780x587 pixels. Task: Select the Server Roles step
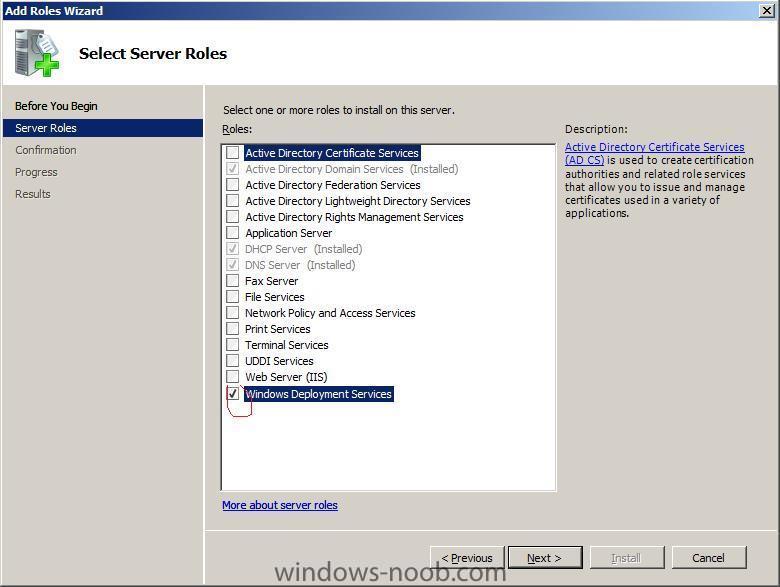click(x=102, y=128)
